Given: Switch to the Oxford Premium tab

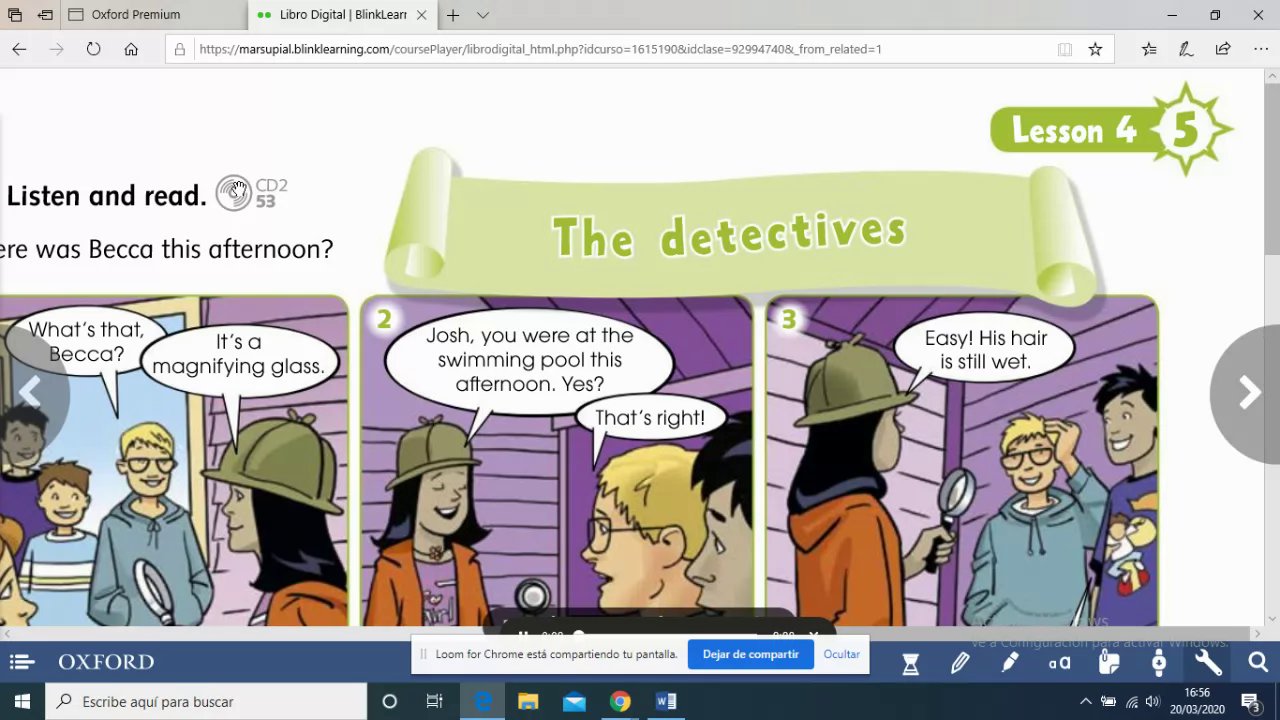Looking at the screenshot, I should pos(154,15).
